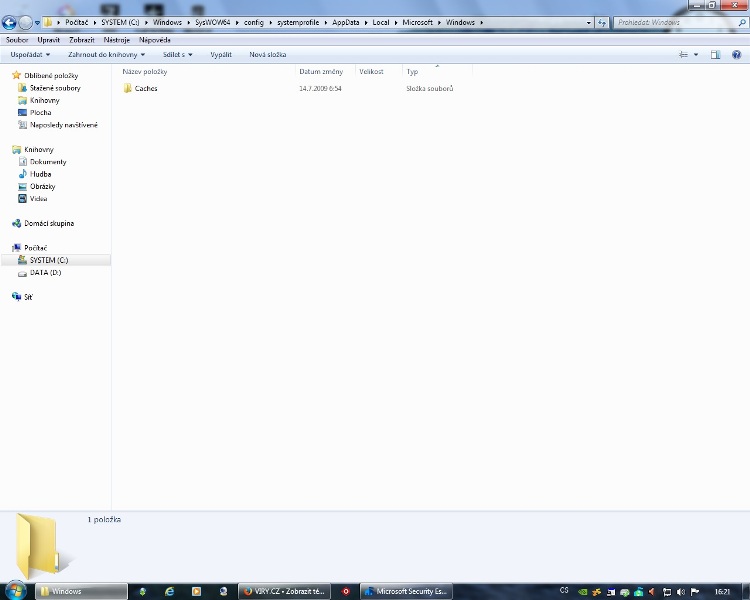Screen dimensions: 750x600
Task: Open the Soubor menu
Action: (x=17, y=39)
